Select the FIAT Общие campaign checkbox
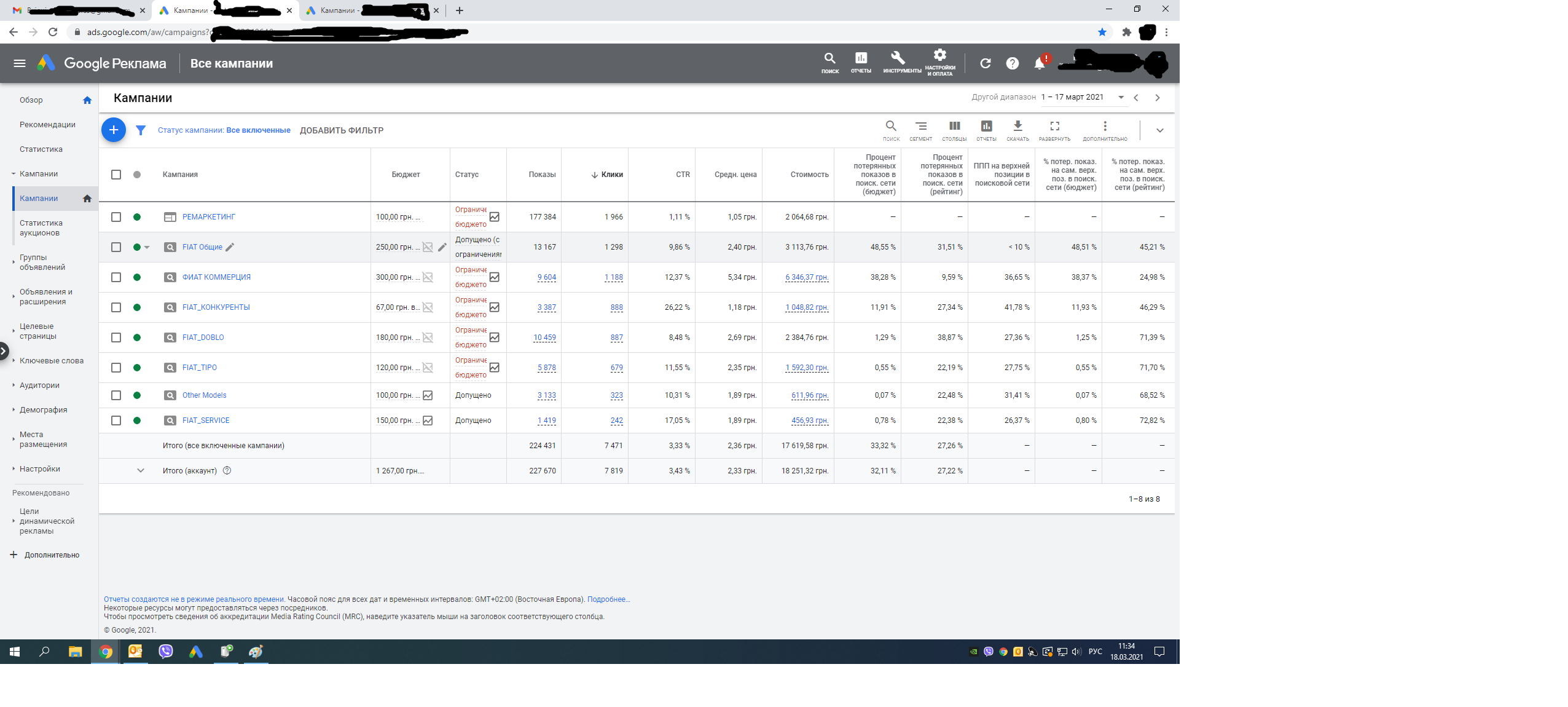 pyautogui.click(x=116, y=247)
